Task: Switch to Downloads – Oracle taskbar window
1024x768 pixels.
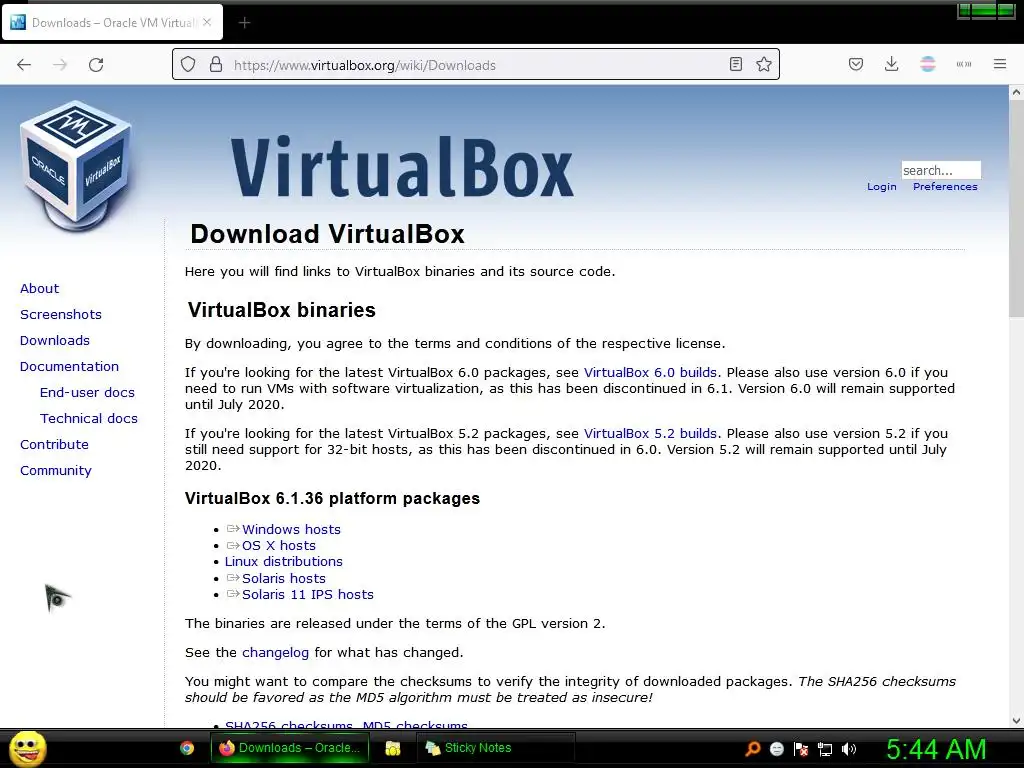Action: pyautogui.click(x=290, y=748)
